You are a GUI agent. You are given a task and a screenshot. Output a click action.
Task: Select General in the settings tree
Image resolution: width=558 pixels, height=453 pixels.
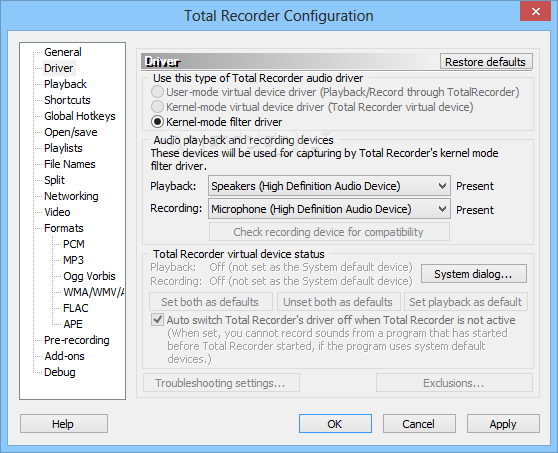tap(63, 52)
